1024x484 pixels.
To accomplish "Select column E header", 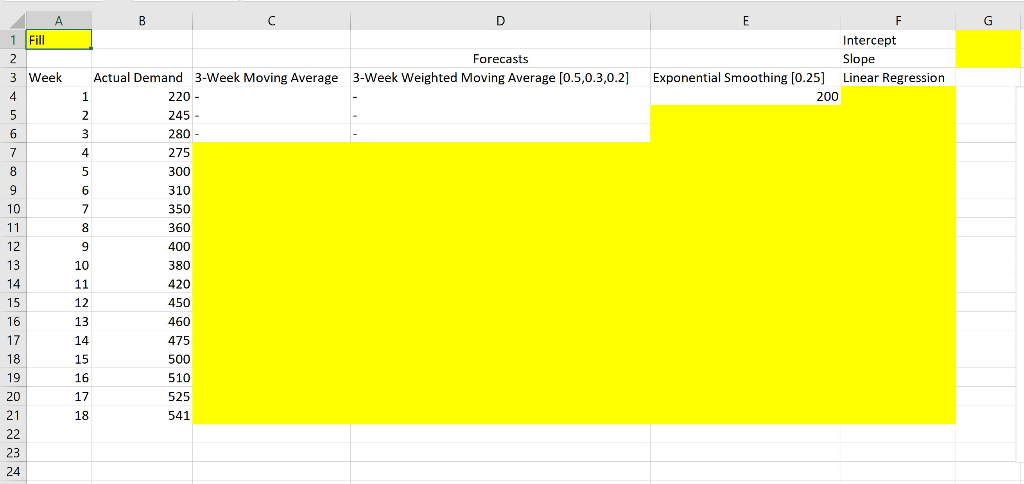I will coord(746,21).
